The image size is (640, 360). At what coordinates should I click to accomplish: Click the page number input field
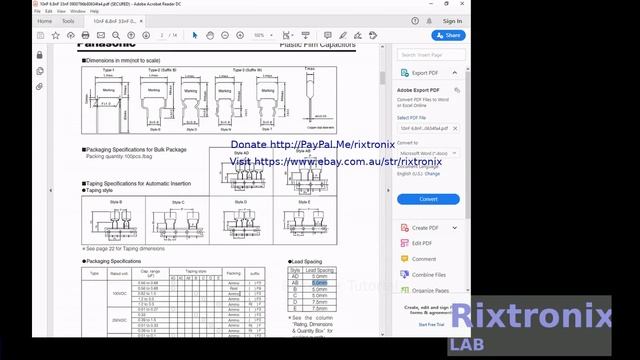point(162,36)
